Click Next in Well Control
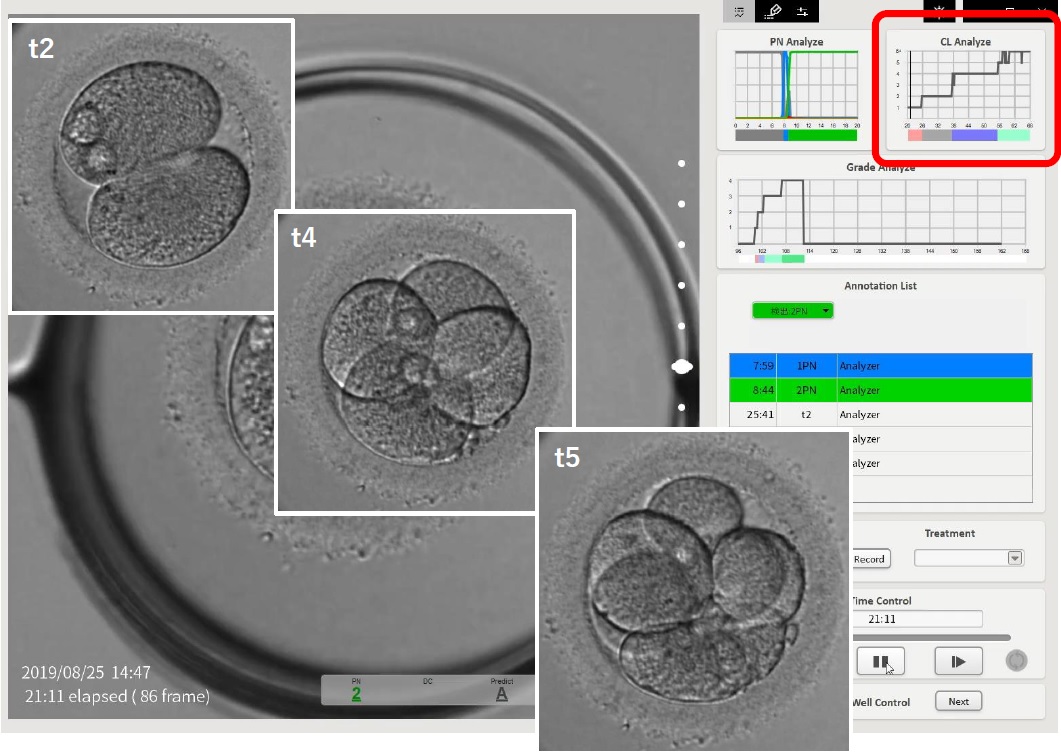Viewport: 1061px width, 753px height. [x=958, y=701]
